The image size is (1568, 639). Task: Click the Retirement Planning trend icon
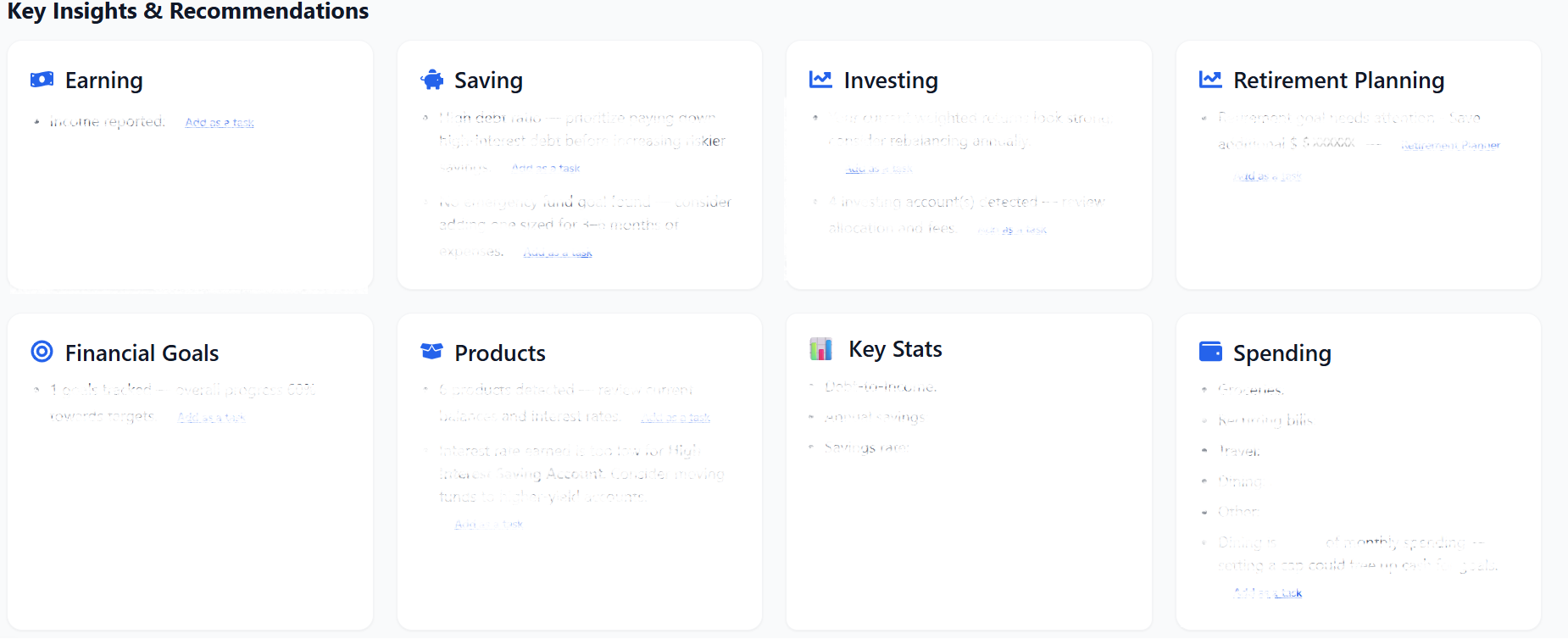coord(1209,79)
